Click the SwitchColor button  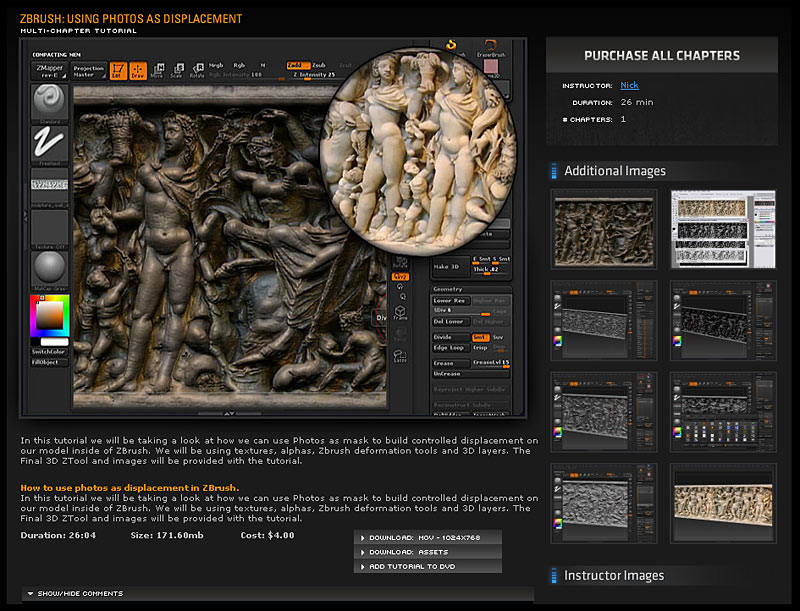point(49,352)
